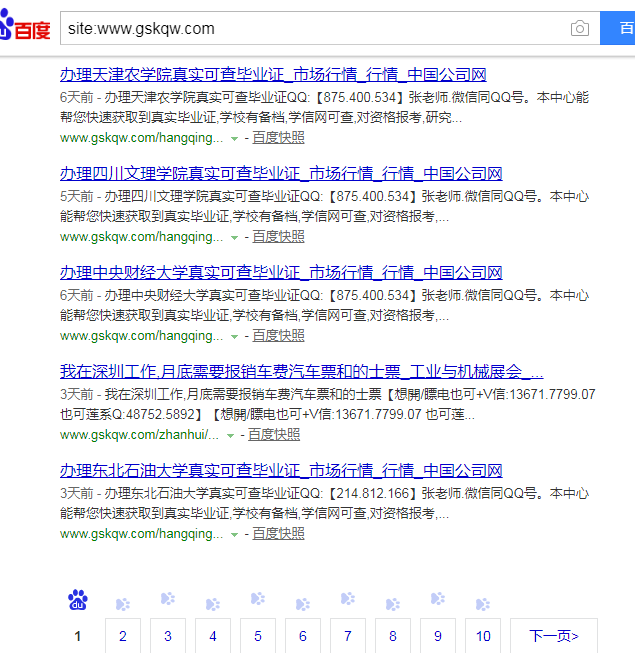Click paw icon above page 2

click(123, 604)
